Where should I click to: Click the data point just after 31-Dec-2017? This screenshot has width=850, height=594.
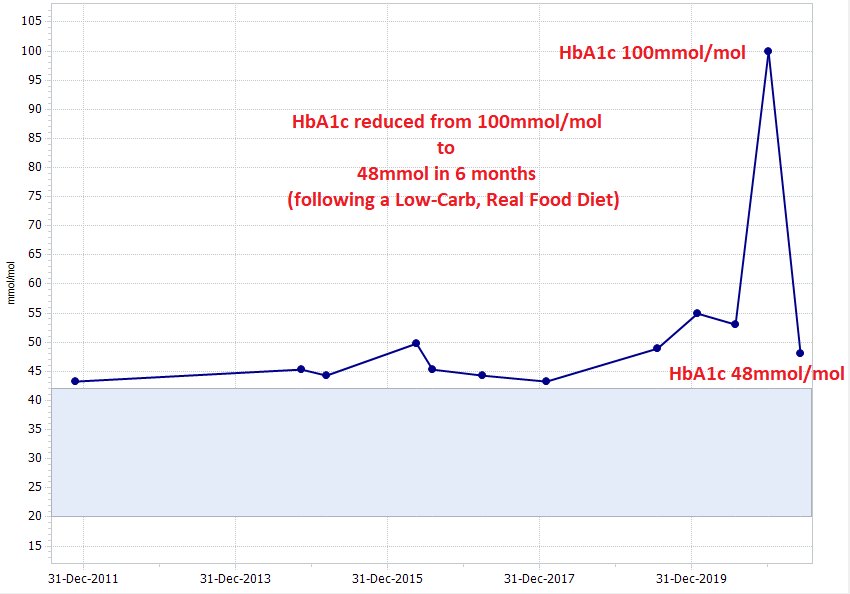546,381
